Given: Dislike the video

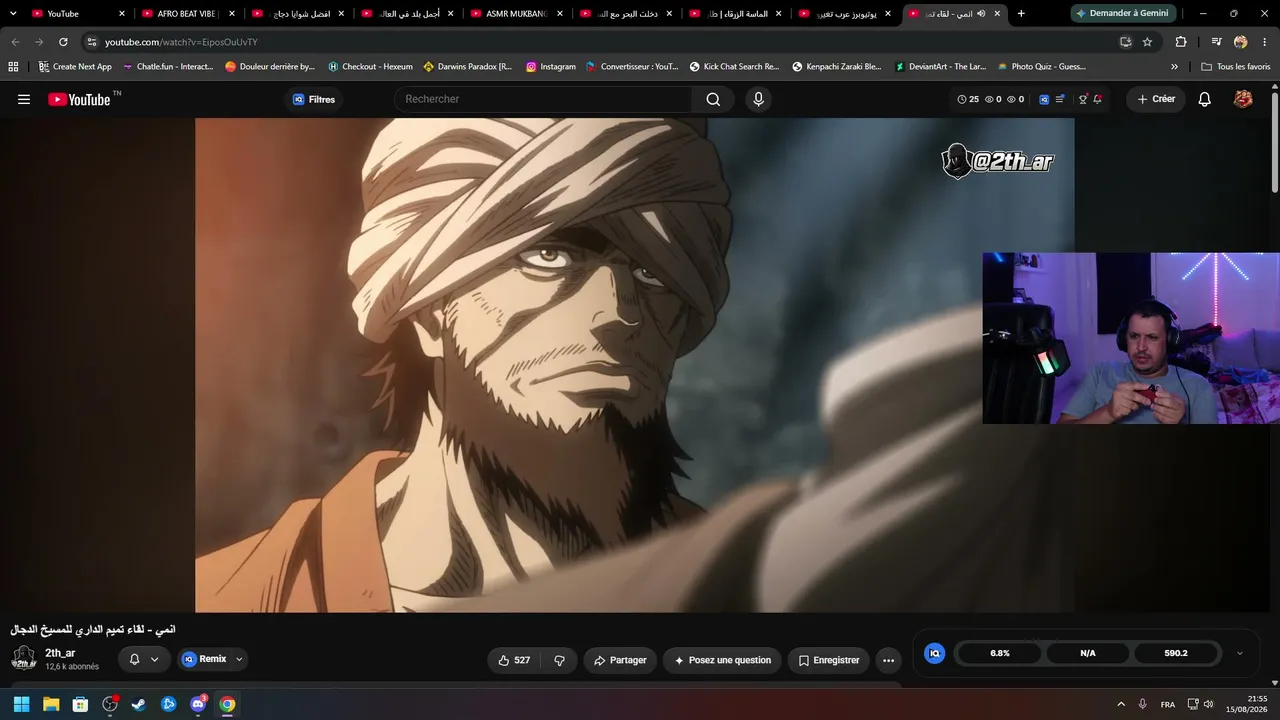Looking at the screenshot, I should [x=559, y=660].
